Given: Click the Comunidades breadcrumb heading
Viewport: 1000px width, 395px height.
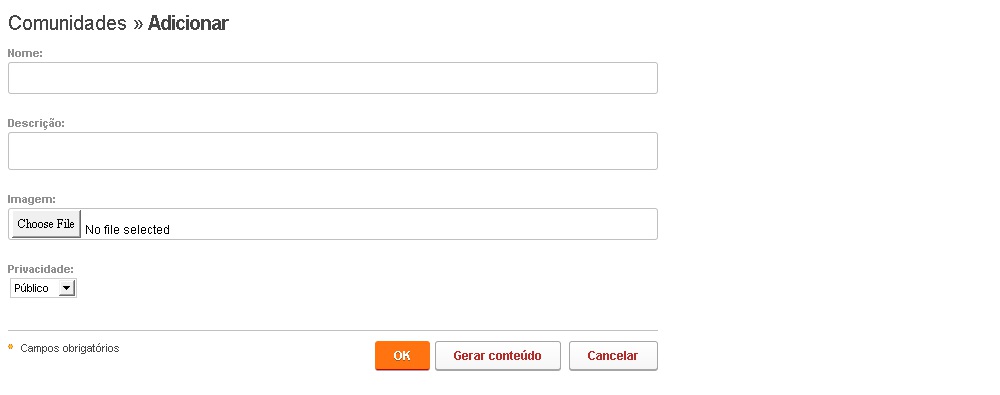Looking at the screenshot, I should 67,24.
